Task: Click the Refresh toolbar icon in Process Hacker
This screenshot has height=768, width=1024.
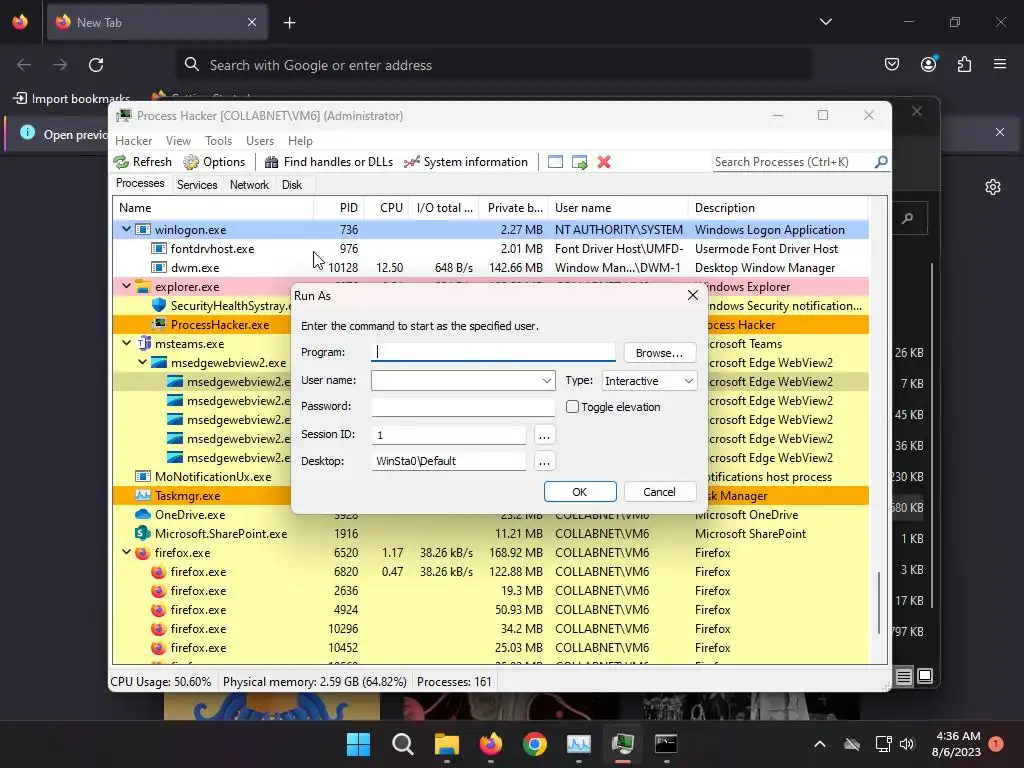Action: [142, 162]
